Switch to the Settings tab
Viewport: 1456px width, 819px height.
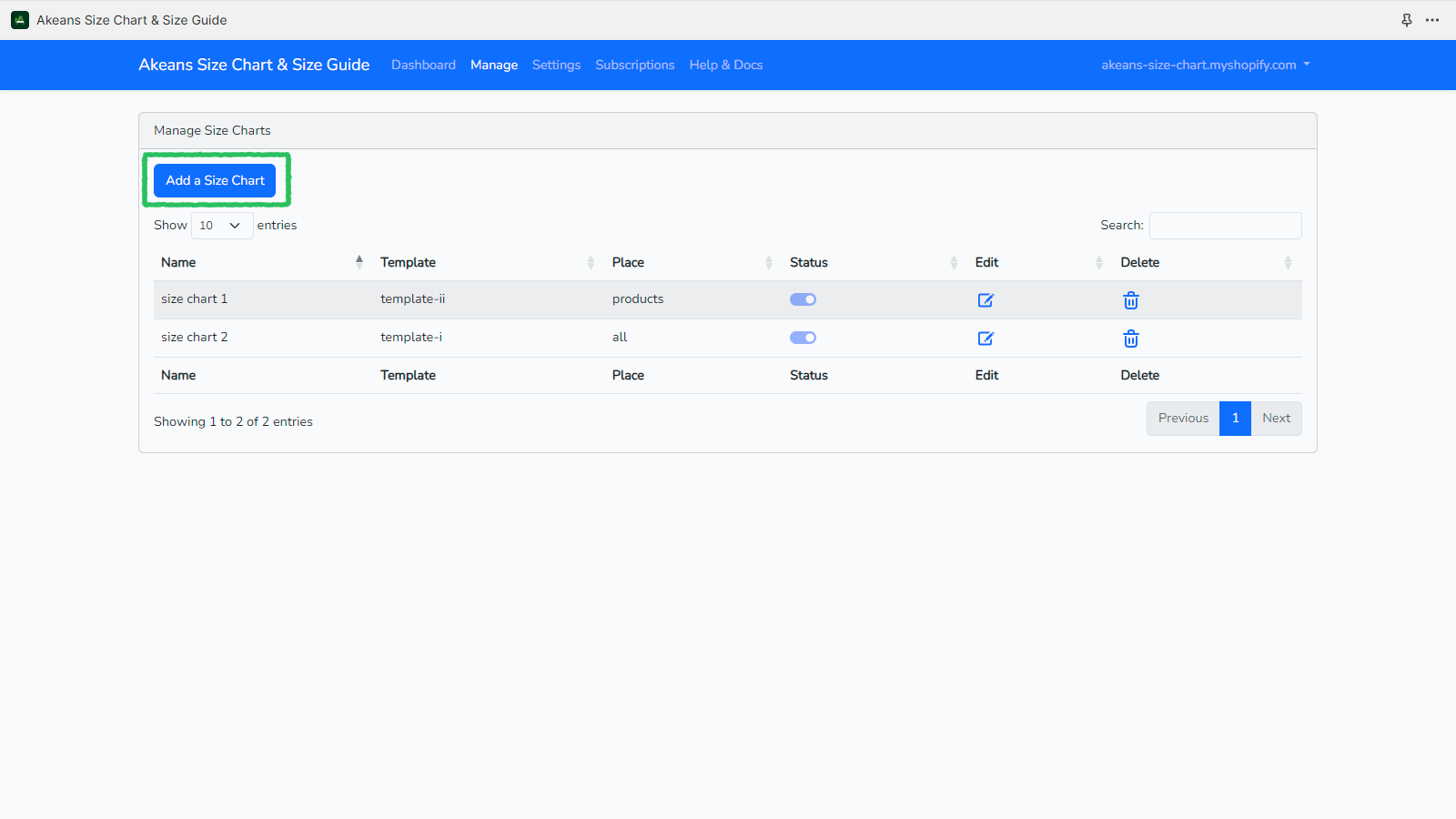coord(556,65)
